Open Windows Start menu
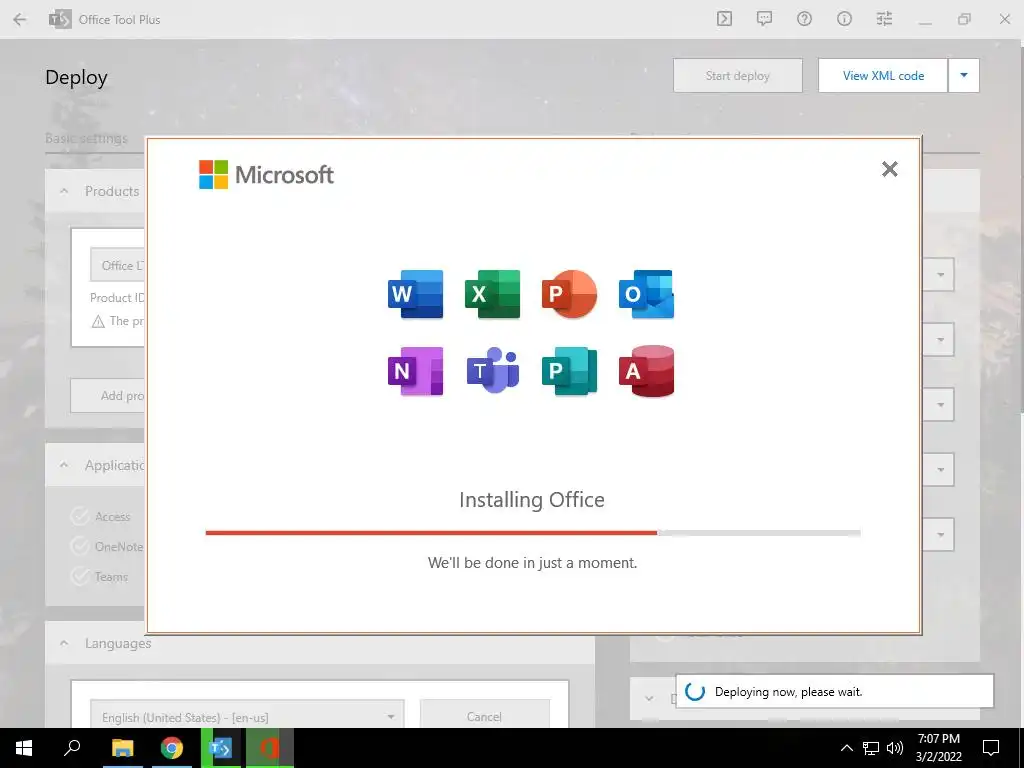Image resolution: width=1024 pixels, height=768 pixels. coord(24,748)
